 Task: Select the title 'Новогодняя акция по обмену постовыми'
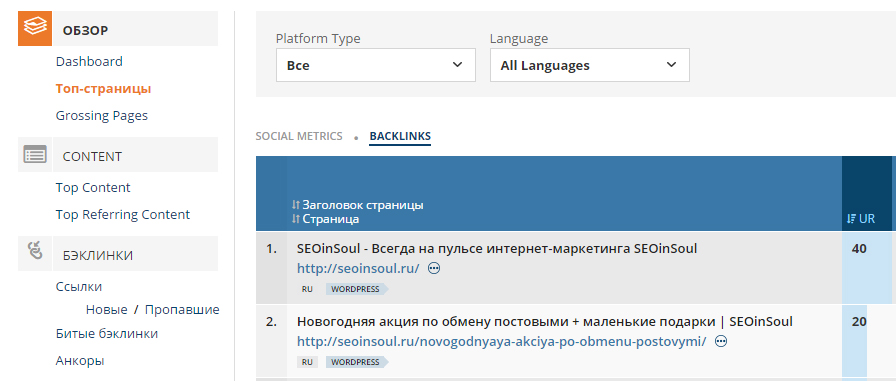point(545,322)
